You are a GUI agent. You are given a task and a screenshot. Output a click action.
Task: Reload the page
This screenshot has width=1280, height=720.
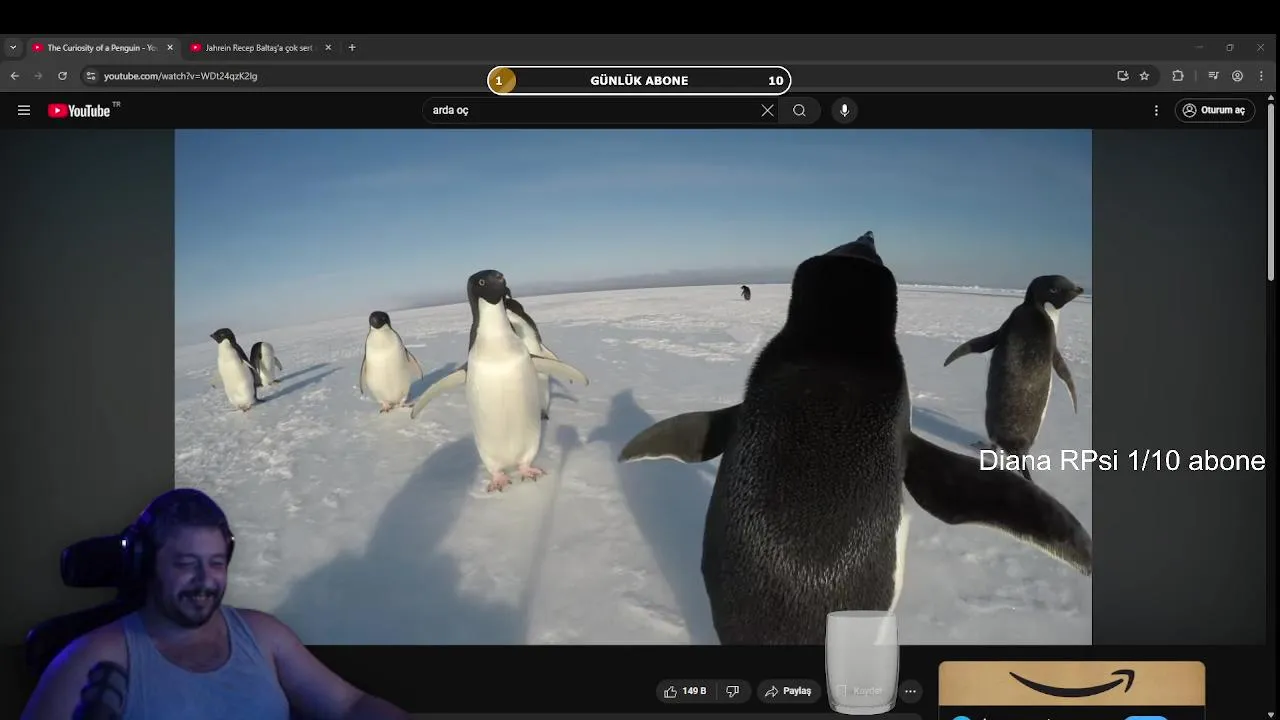click(x=62, y=76)
